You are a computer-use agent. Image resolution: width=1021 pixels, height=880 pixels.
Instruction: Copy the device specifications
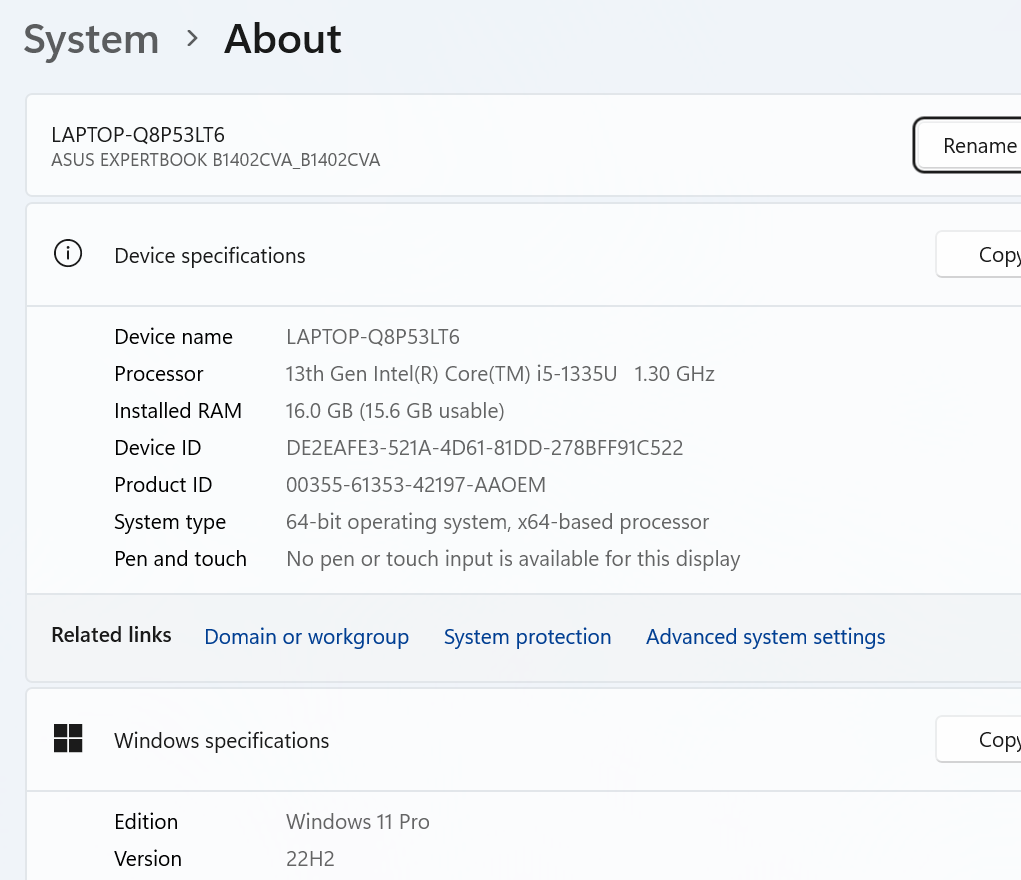click(x=979, y=255)
